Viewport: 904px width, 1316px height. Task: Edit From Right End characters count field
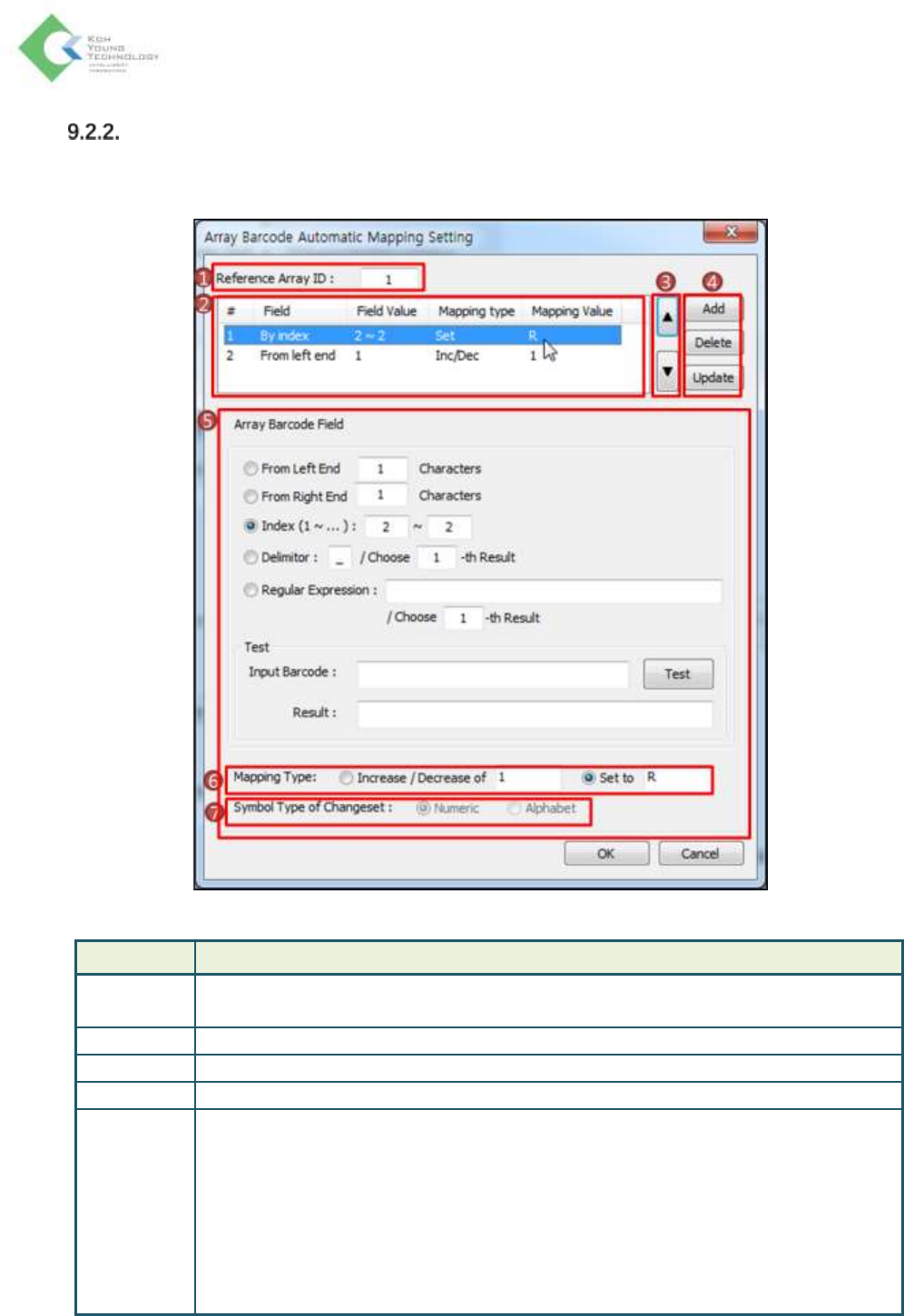(x=381, y=496)
